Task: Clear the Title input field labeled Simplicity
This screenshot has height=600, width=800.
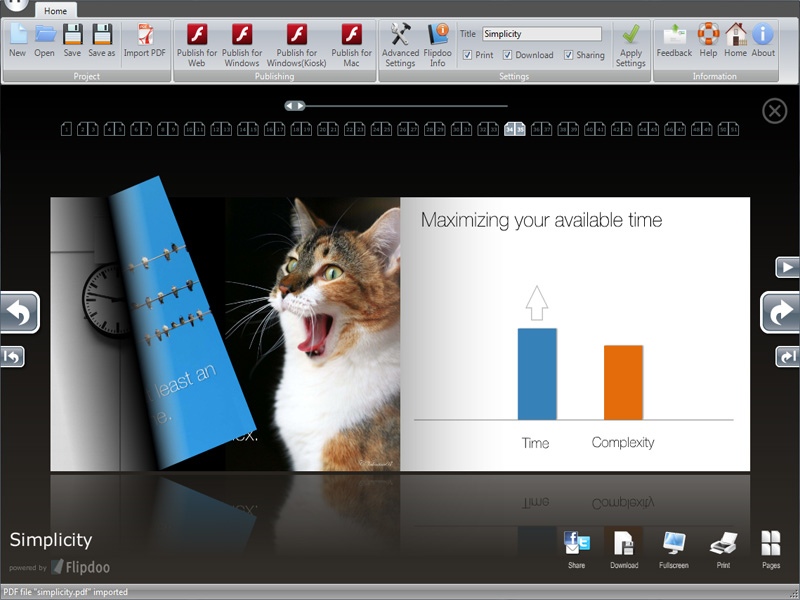Action: [x=540, y=33]
